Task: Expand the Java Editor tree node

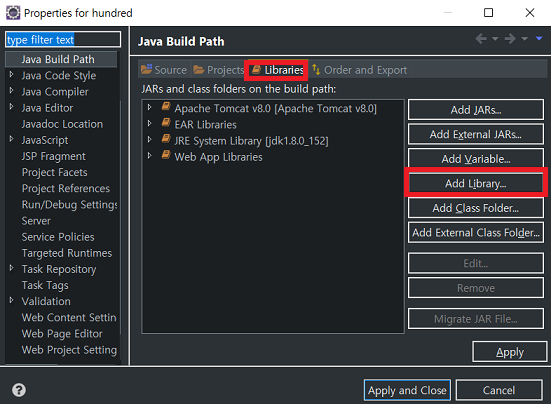Action: (11, 107)
